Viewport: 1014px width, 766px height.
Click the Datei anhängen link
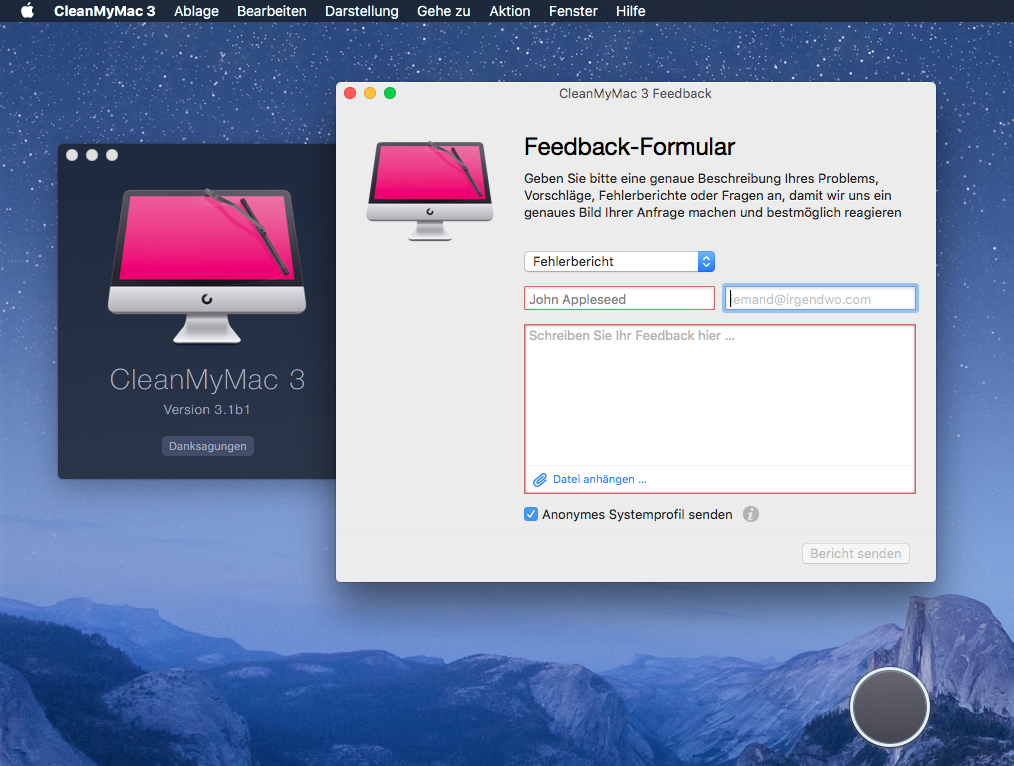coord(599,480)
